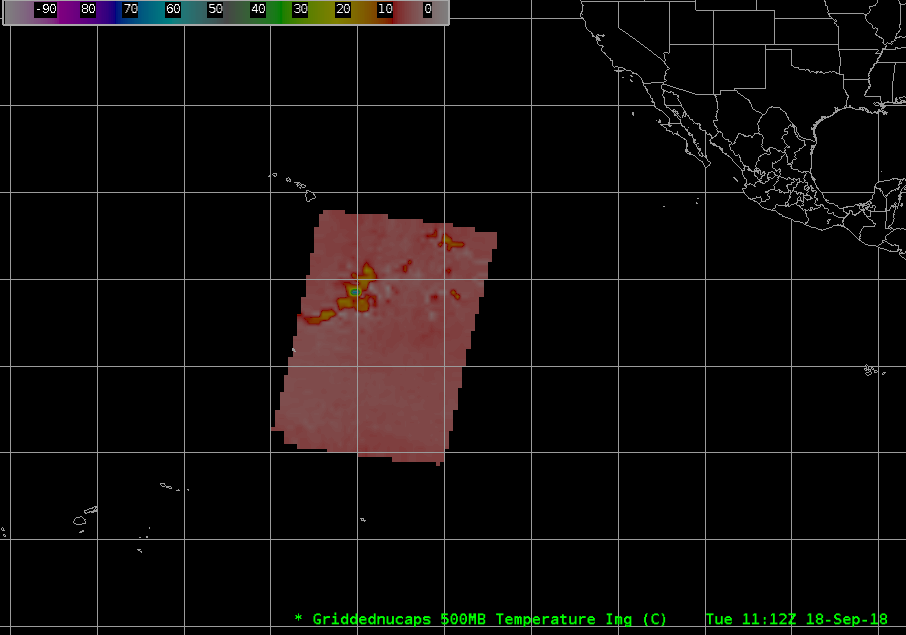Image resolution: width=906 pixels, height=635 pixels.
Task: Sample the blue-green cold spot in the temperature swath
Action: click(x=355, y=292)
